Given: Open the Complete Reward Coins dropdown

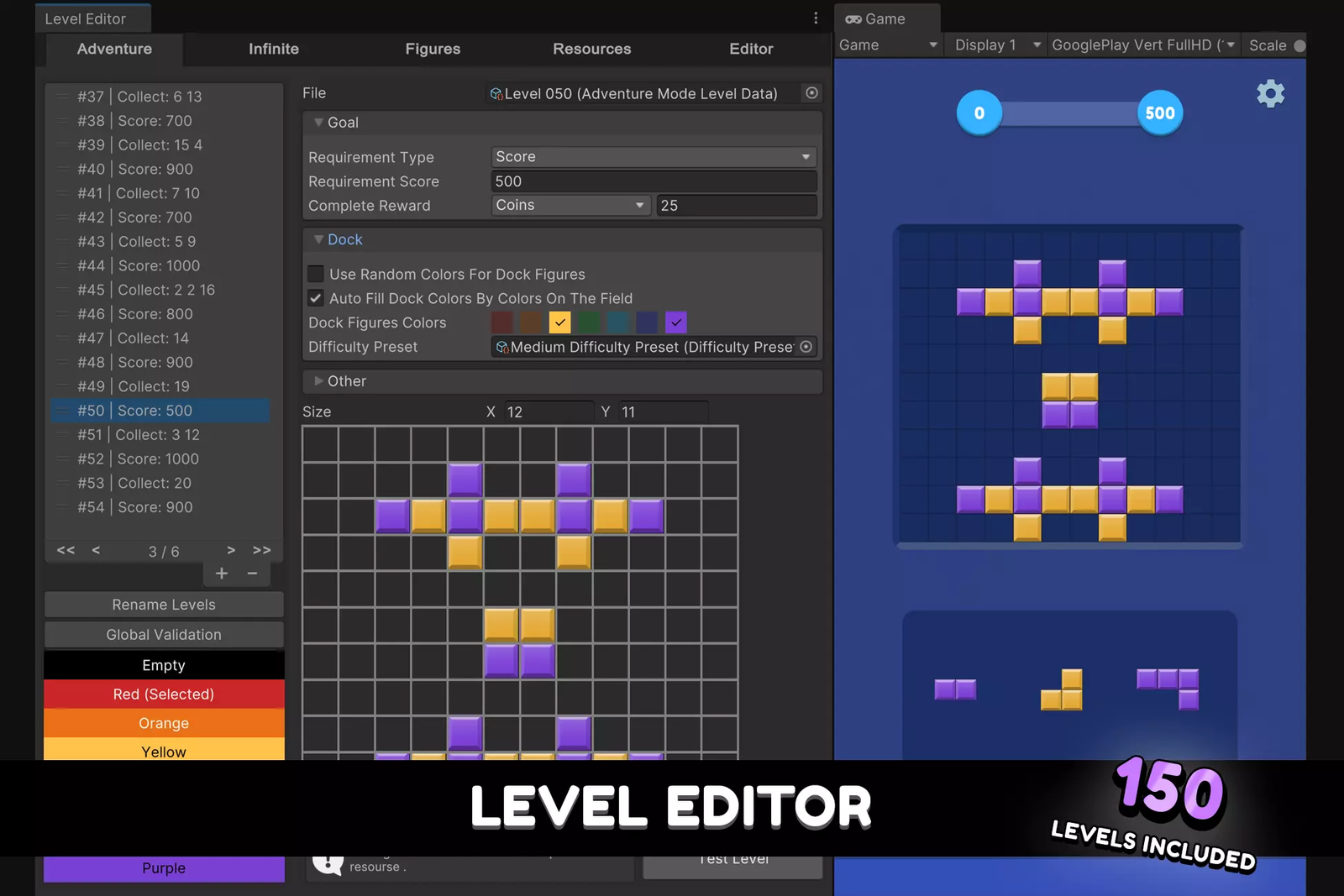Looking at the screenshot, I should [x=570, y=206].
